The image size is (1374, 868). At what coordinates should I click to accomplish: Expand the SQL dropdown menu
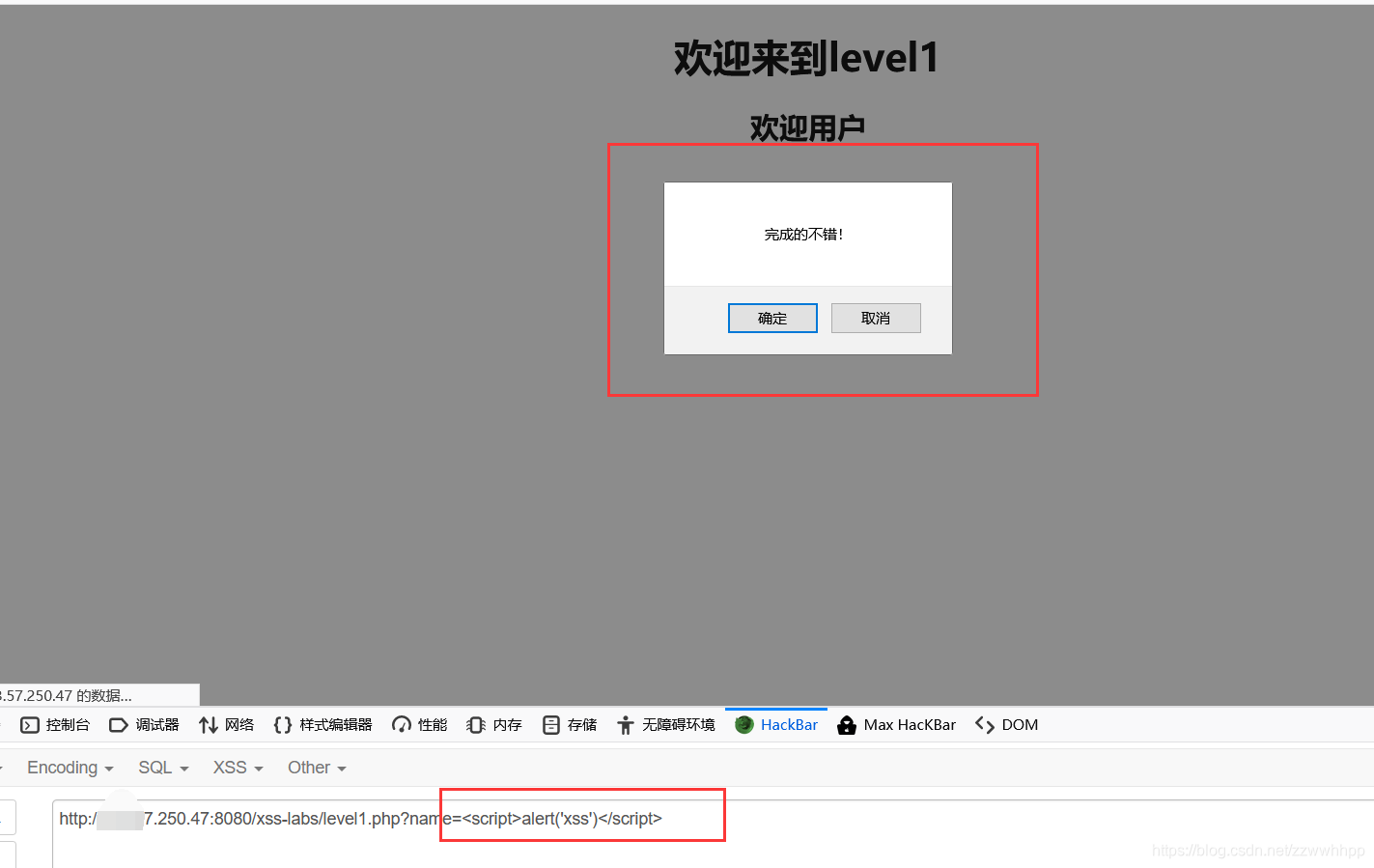163,768
